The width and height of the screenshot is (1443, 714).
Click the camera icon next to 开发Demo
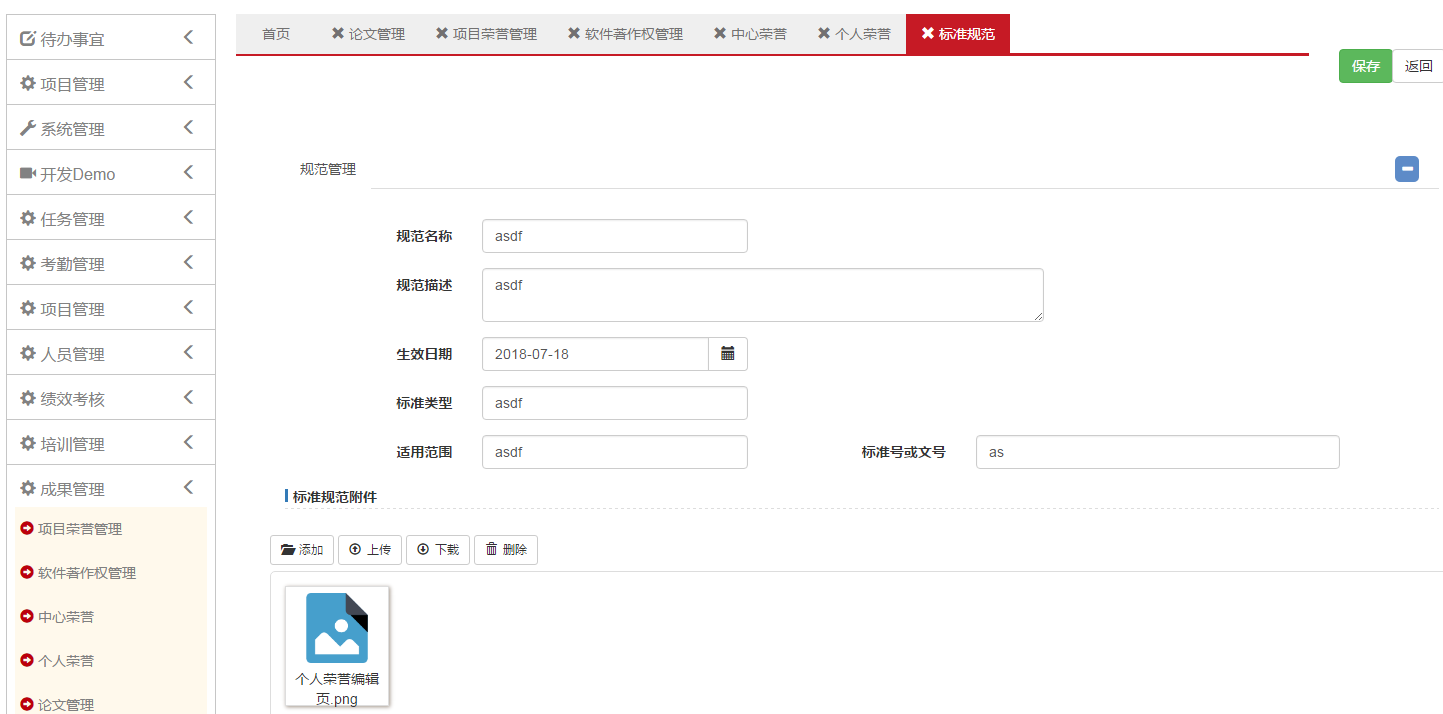click(x=28, y=174)
